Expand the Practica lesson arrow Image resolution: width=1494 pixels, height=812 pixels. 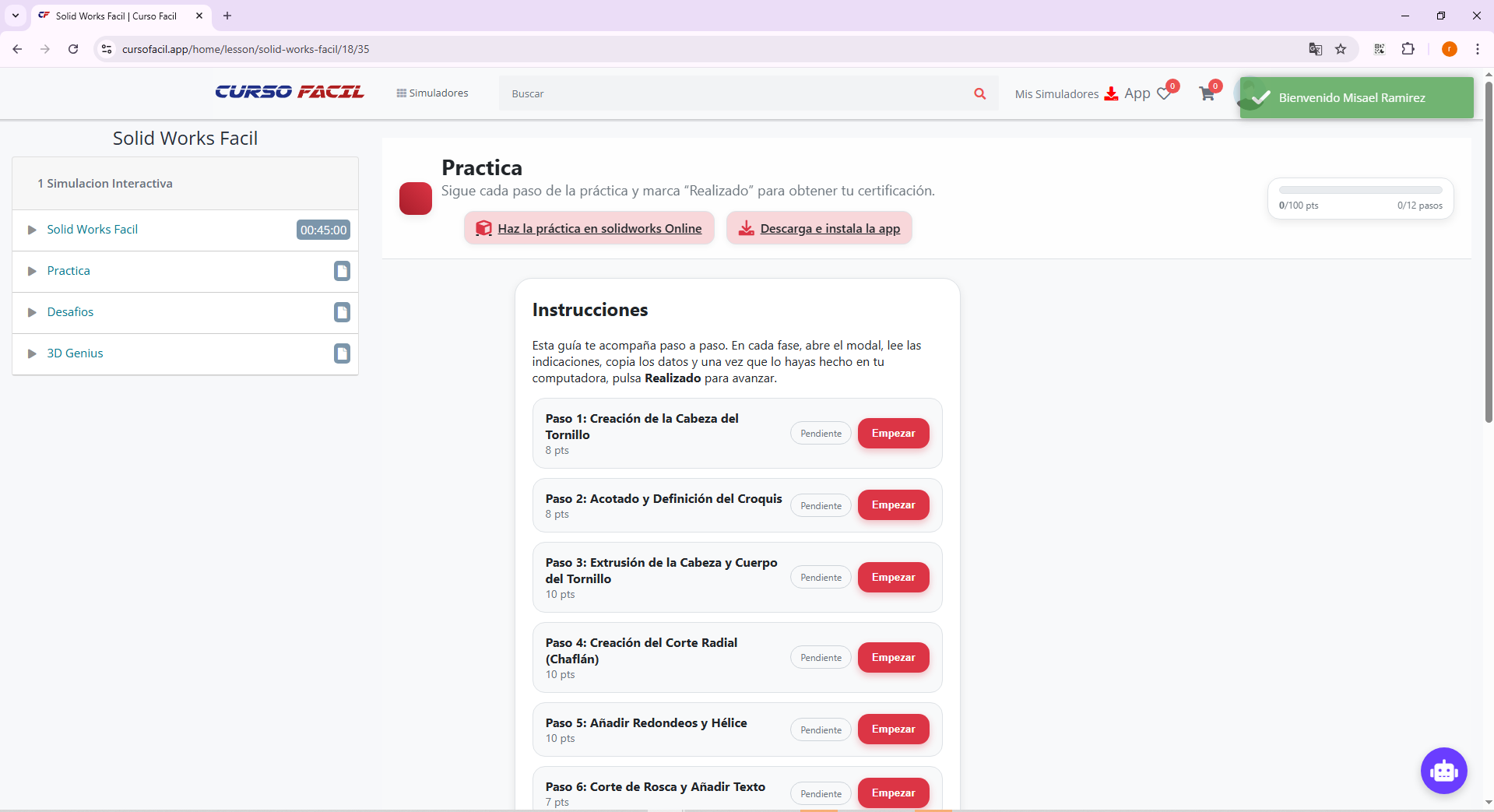[32, 271]
